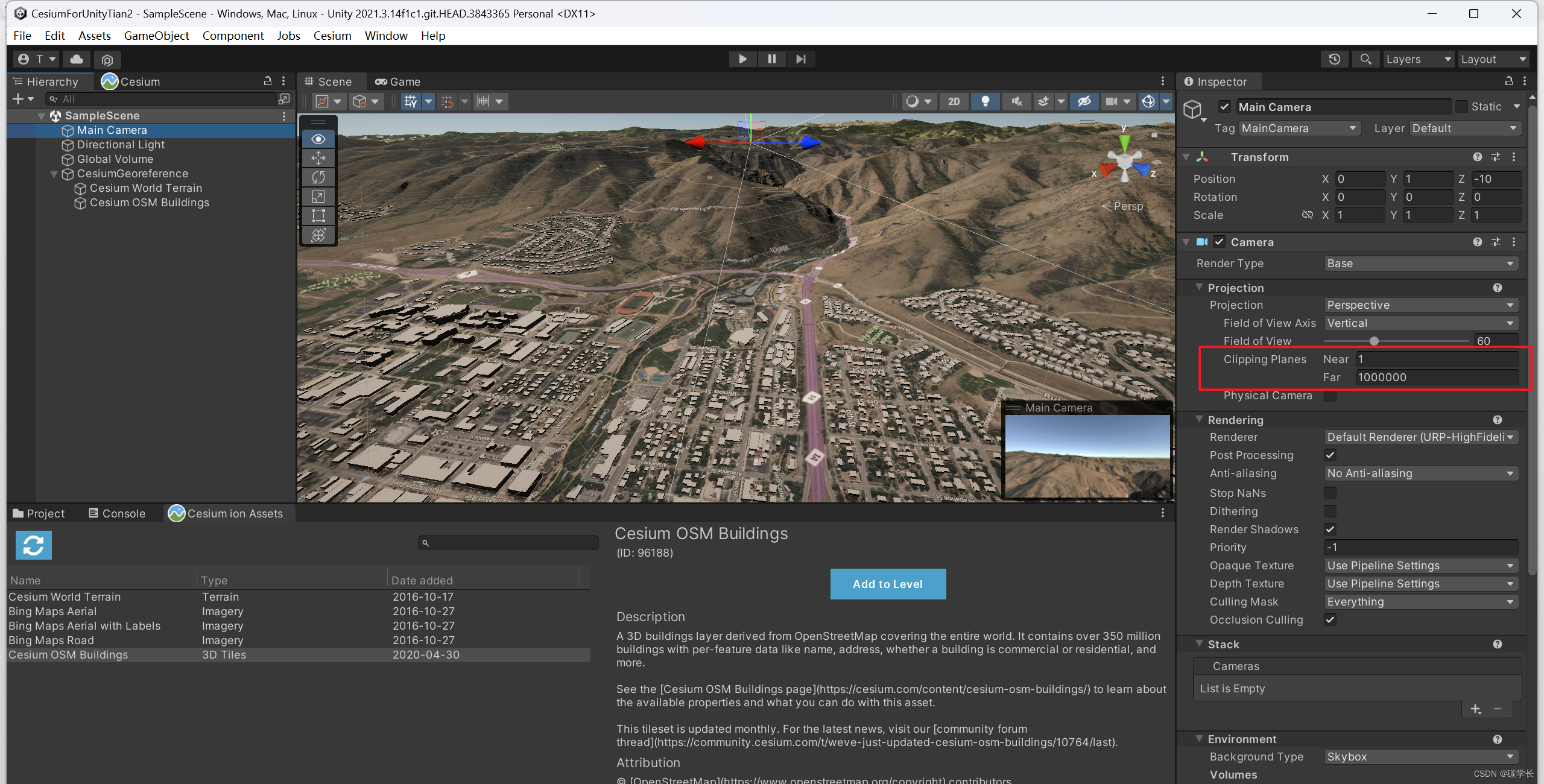The image size is (1544, 784).
Task: Select the Move tool in scene overlay
Action: (x=318, y=158)
